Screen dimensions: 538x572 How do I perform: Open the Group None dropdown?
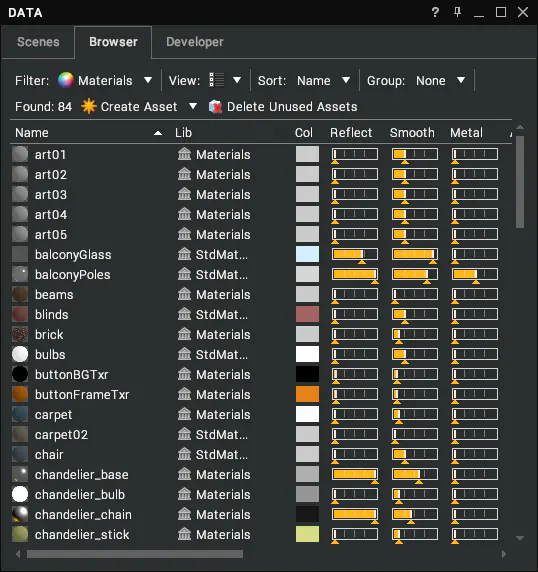click(x=461, y=80)
